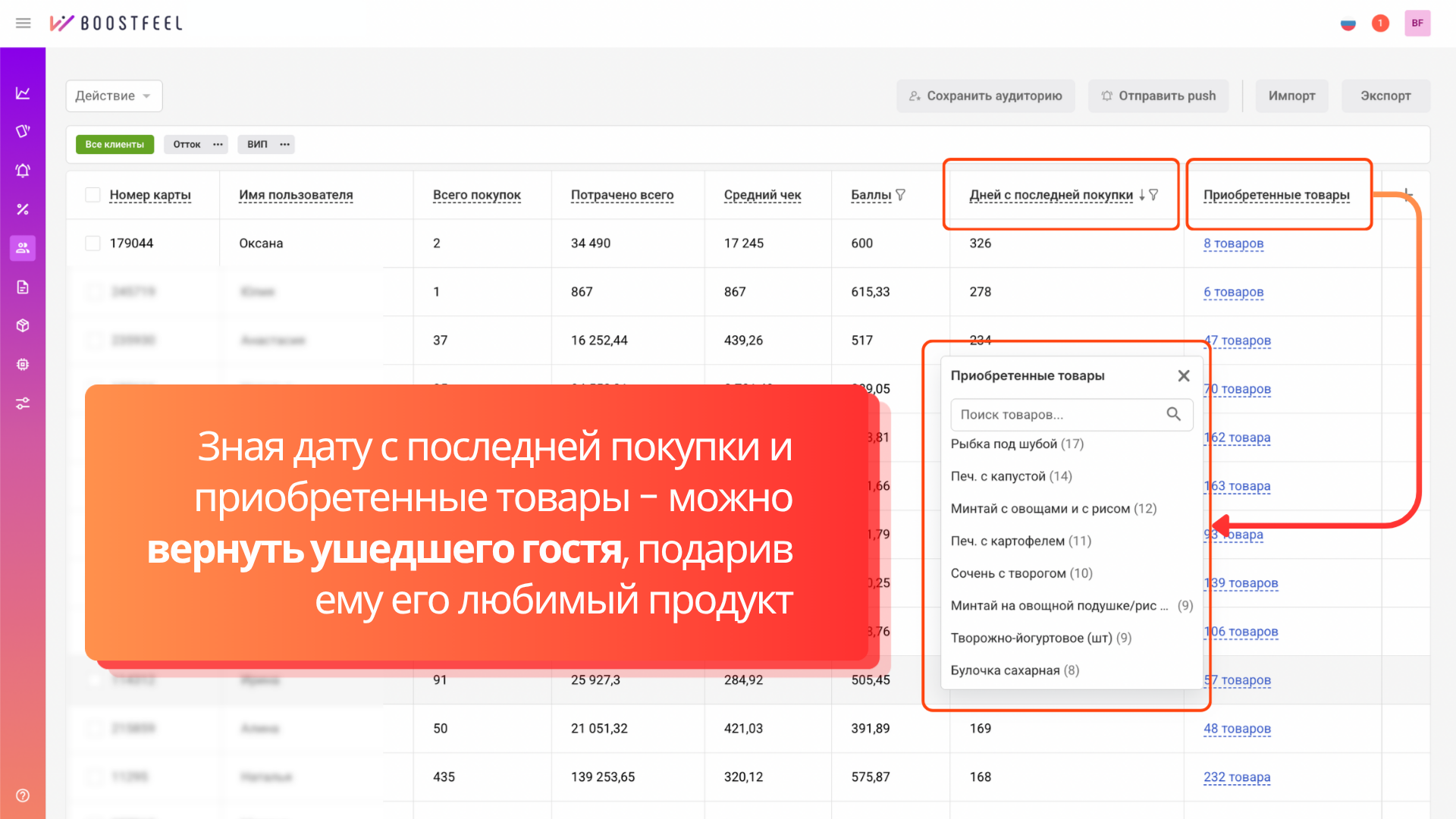Click the card number 179044
This screenshot has height=819, width=1456.
(x=131, y=243)
